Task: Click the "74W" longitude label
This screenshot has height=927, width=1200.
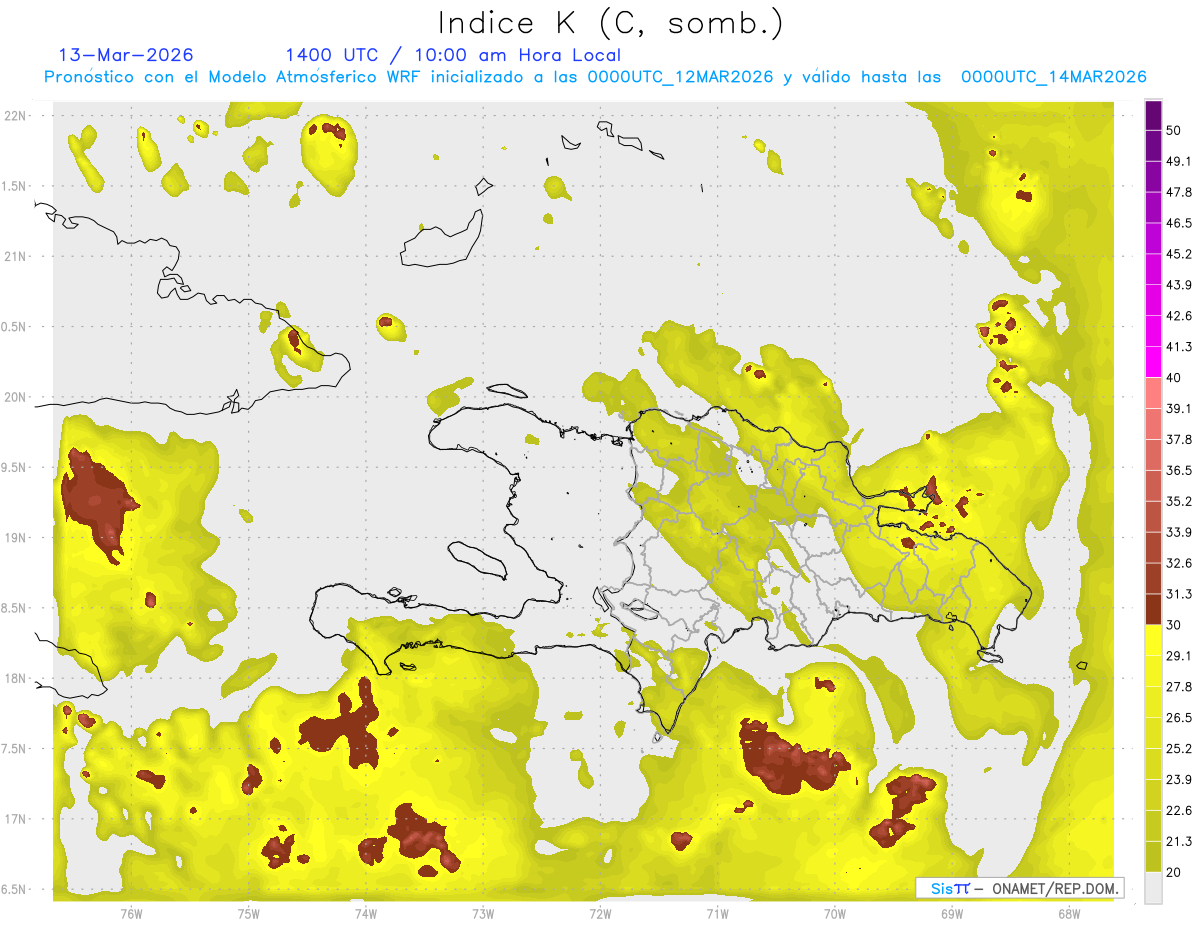Action: coord(366,913)
